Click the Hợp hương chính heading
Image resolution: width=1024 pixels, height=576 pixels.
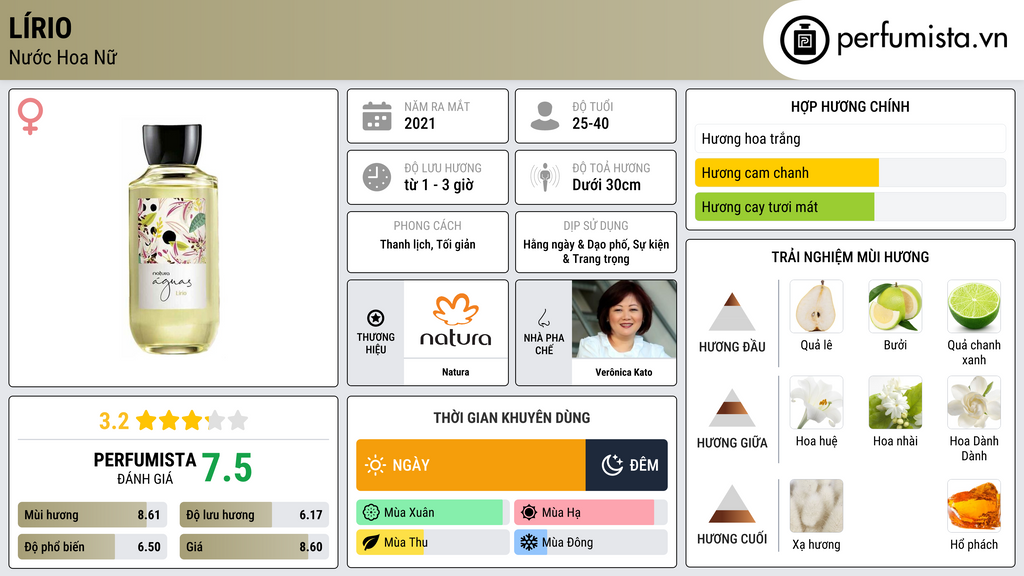point(850,106)
